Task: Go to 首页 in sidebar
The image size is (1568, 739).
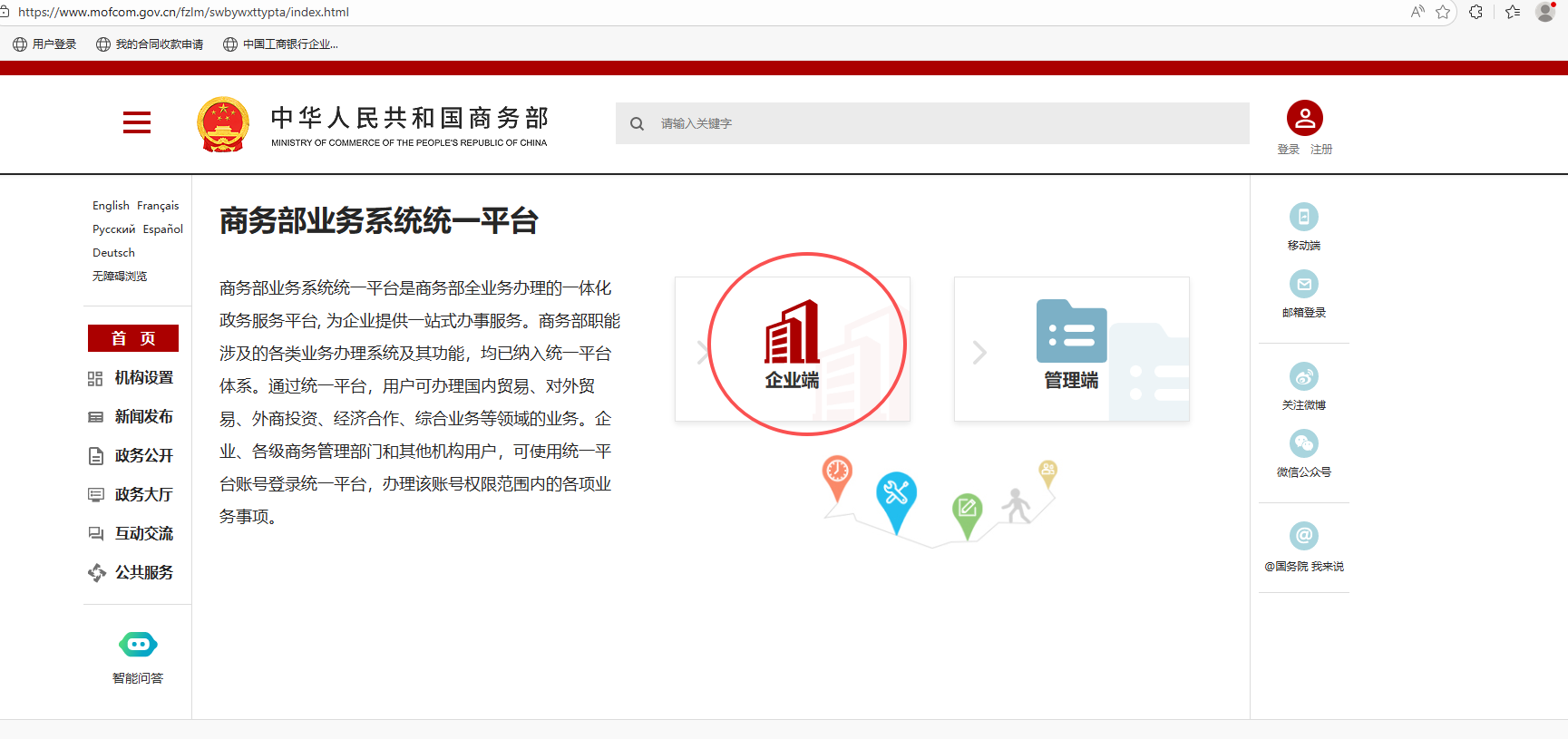Action: pyautogui.click(x=133, y=338)
